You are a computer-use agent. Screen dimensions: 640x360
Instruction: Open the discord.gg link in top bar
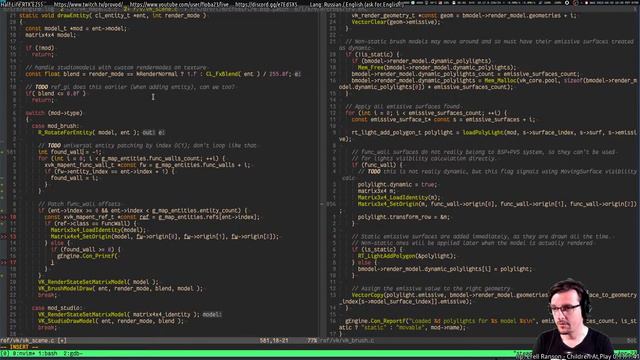tap(267, 4)
